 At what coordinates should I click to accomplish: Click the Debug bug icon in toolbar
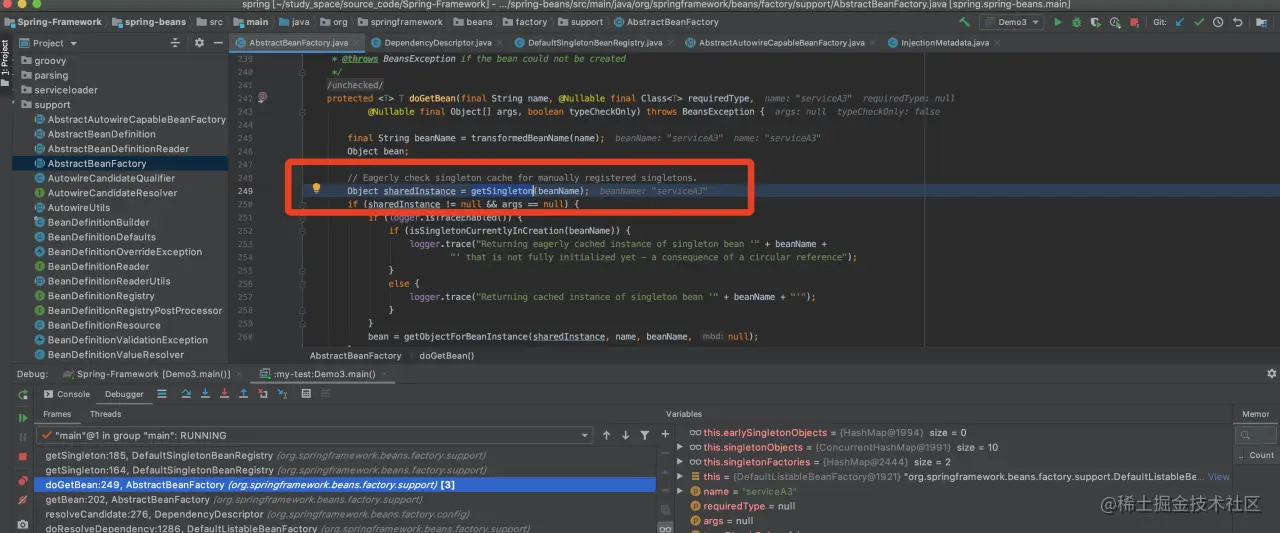pyautogui.click(x=1077, y=22)
